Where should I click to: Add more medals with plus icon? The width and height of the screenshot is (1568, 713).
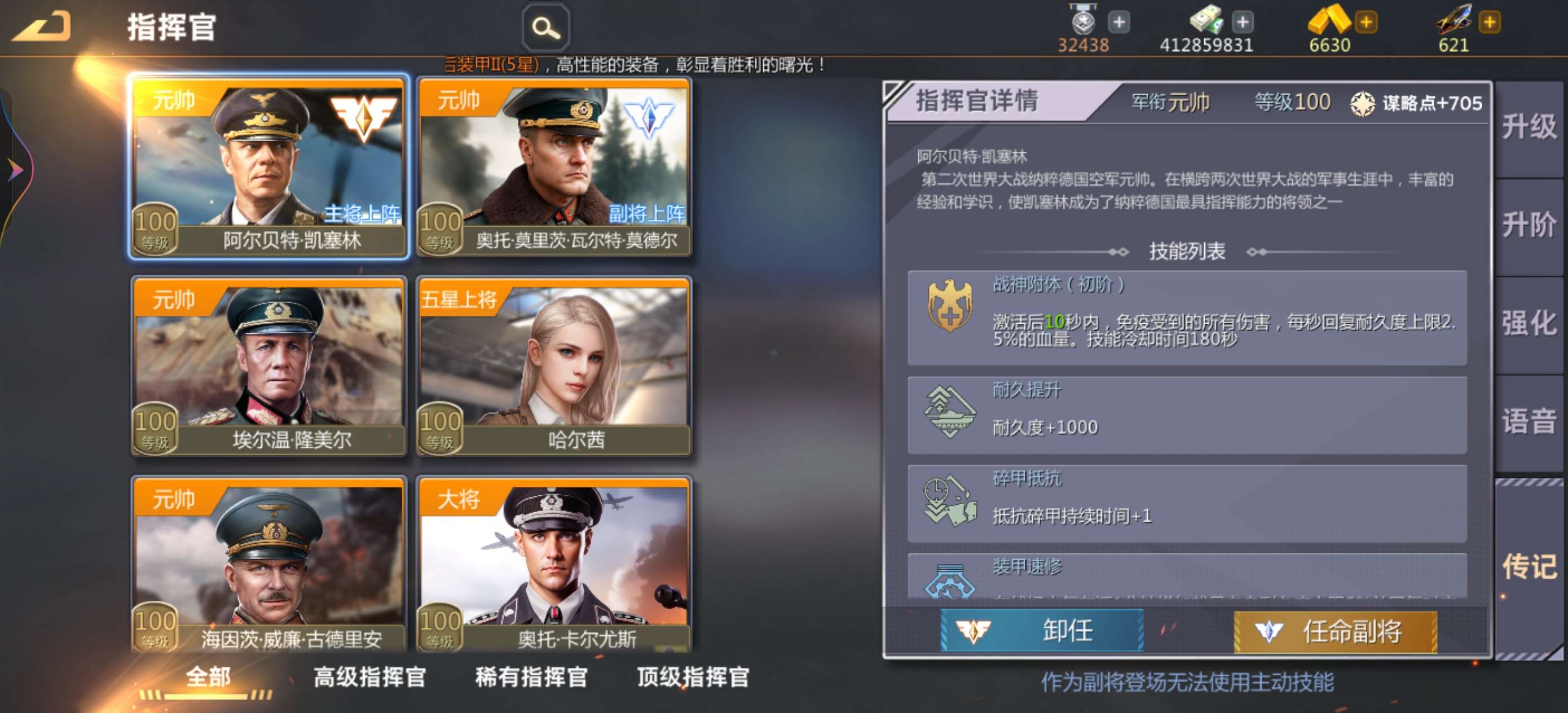coord(1119,23)
